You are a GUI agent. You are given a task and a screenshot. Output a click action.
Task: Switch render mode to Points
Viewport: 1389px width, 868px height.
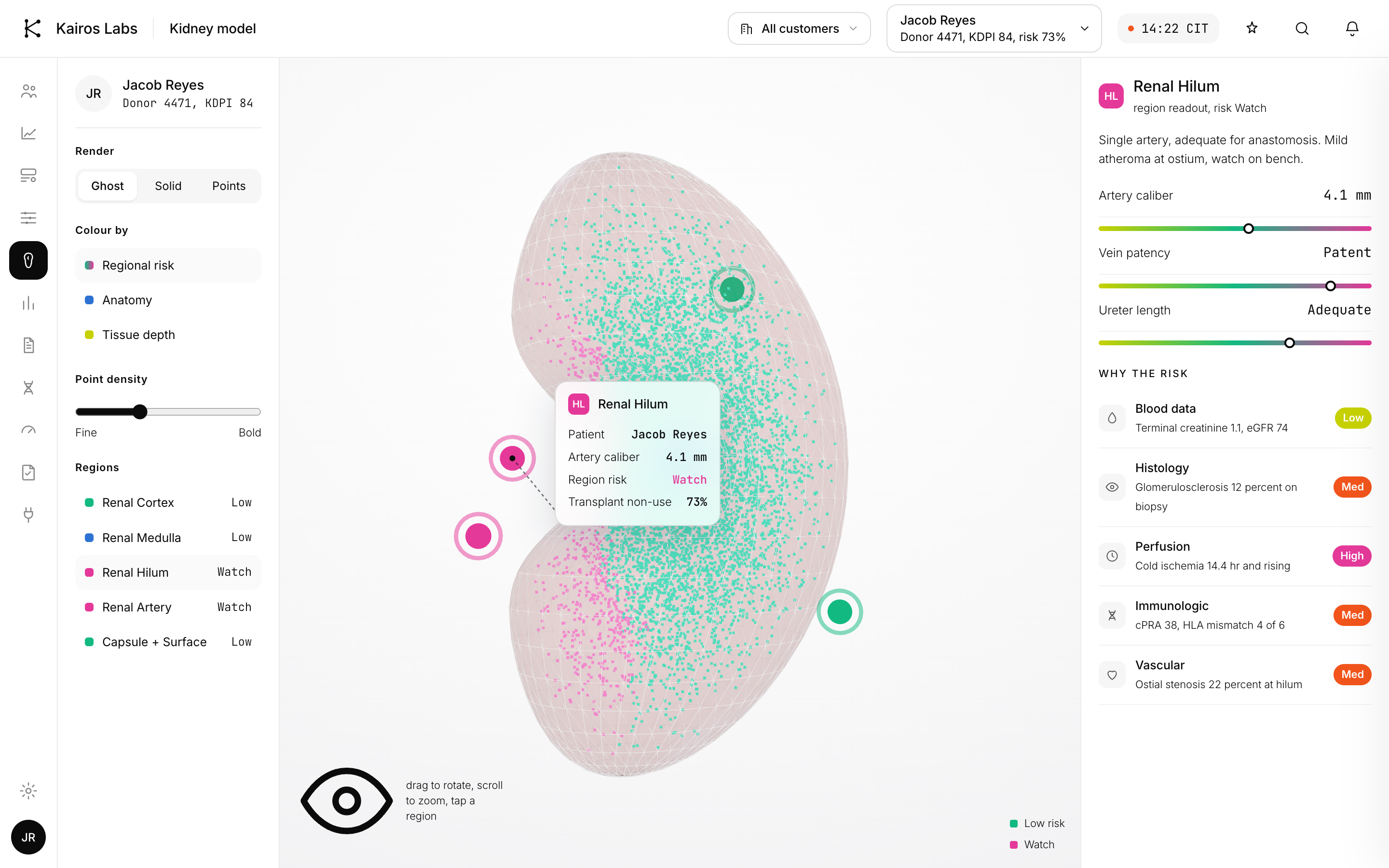tap(229, 186)
